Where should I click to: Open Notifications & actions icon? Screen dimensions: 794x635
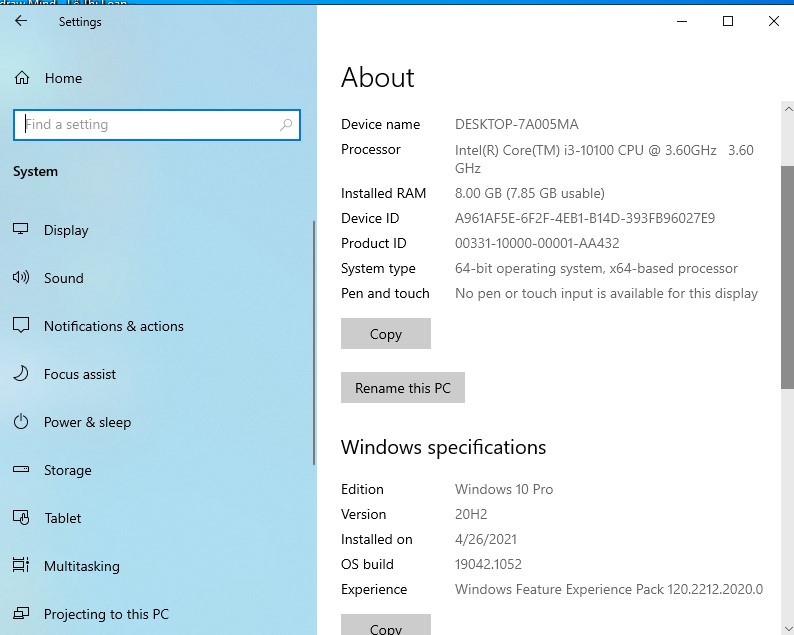(21, 326)
